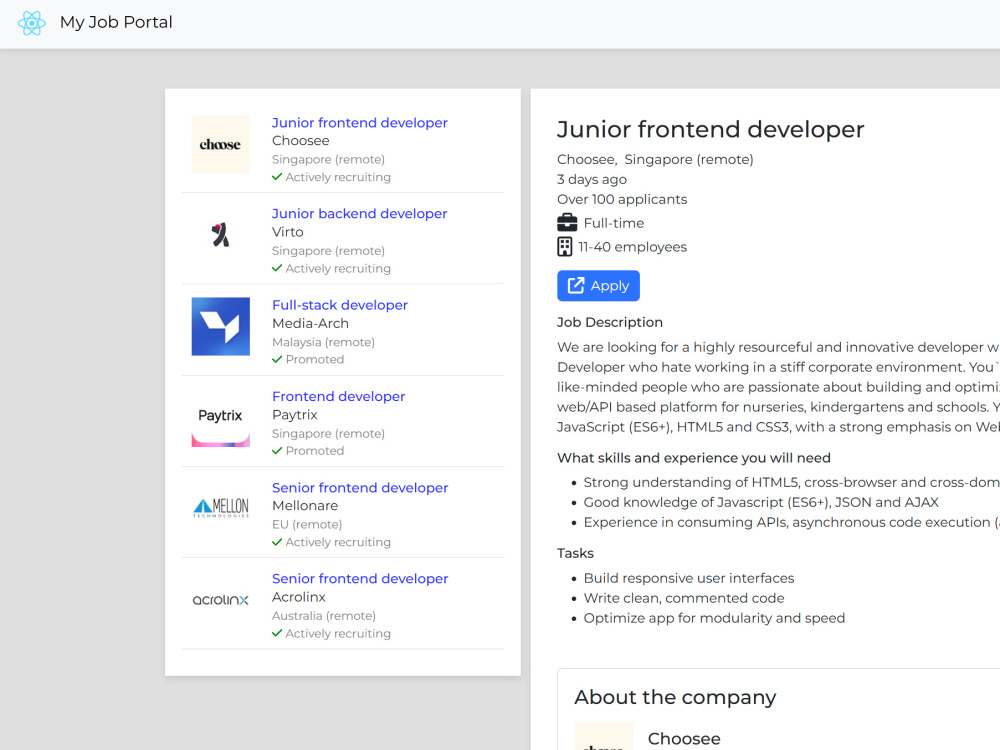Click Full-time employment type text
This screenshot has width=1000, height=750.
[x=614, y=223]
